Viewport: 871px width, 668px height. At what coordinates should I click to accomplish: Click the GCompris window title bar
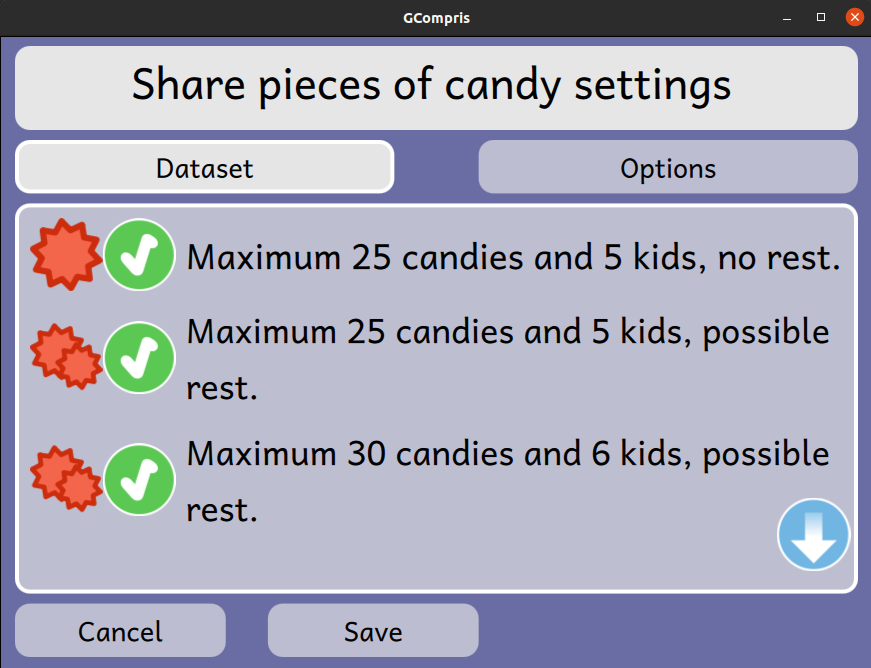(x=436, y=18)
